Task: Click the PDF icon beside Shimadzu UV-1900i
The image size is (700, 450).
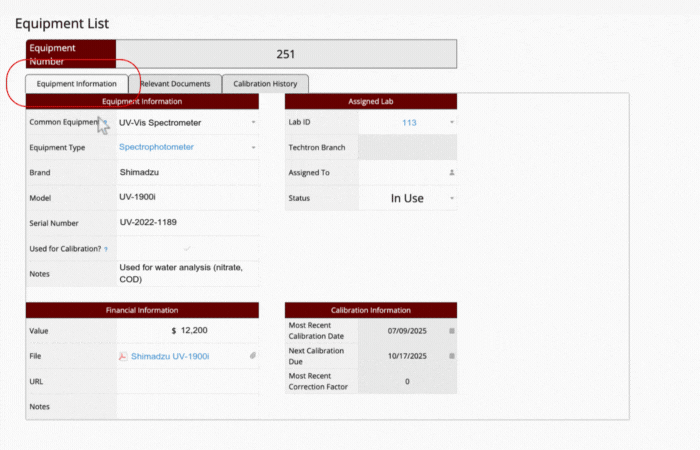Action: [123, 356]
